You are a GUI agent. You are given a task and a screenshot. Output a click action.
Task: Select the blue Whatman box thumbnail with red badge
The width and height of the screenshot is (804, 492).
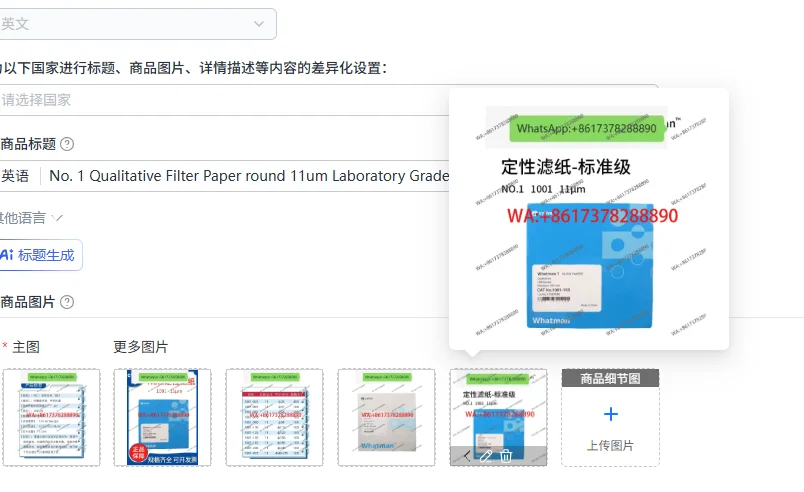(163, 417)
